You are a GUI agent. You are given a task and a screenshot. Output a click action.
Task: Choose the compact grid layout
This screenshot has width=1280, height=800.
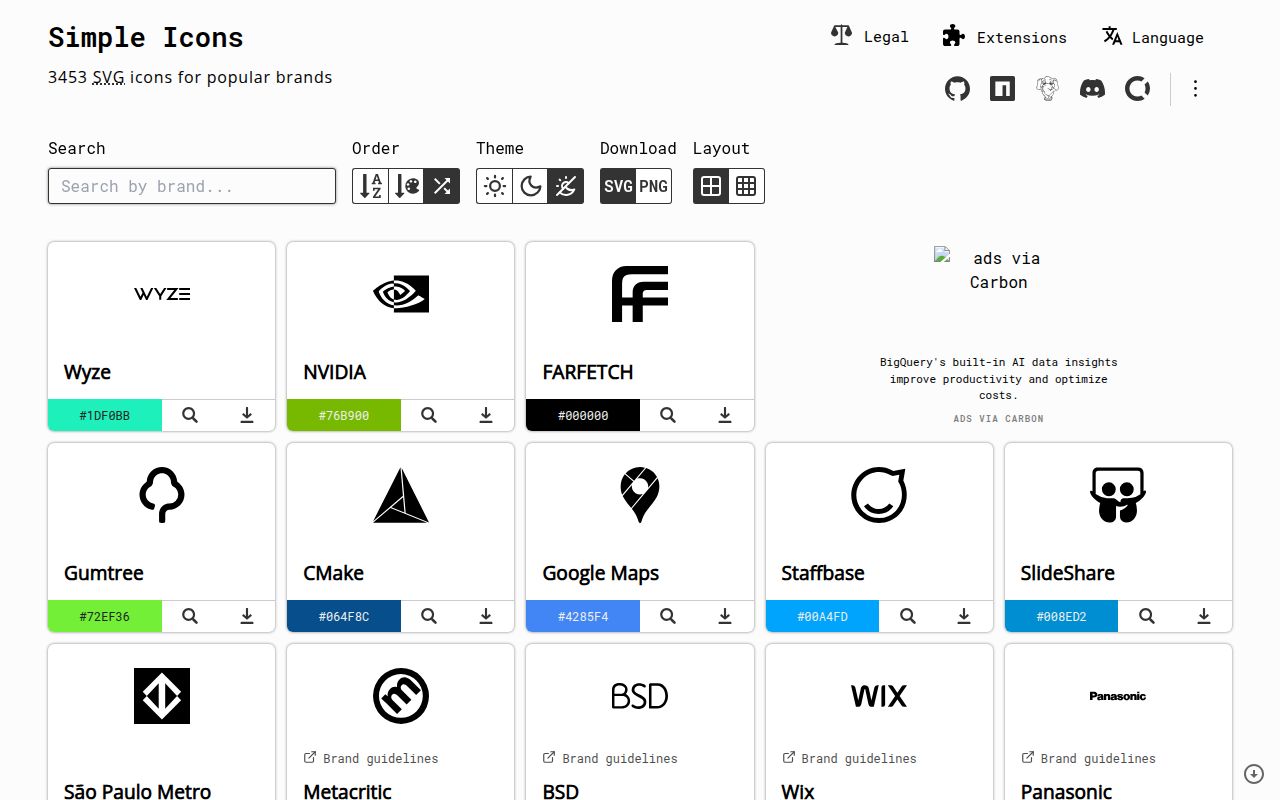click(746, 186)
